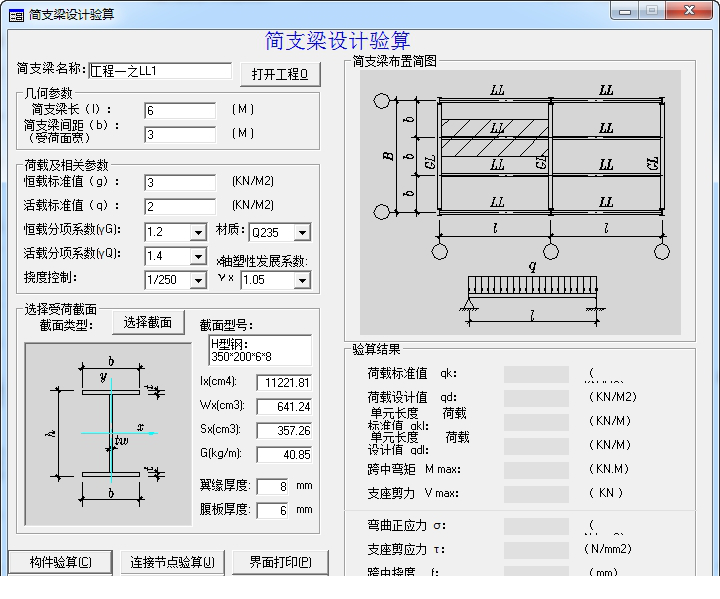Click the H-section diagram image

coord(108,434)
